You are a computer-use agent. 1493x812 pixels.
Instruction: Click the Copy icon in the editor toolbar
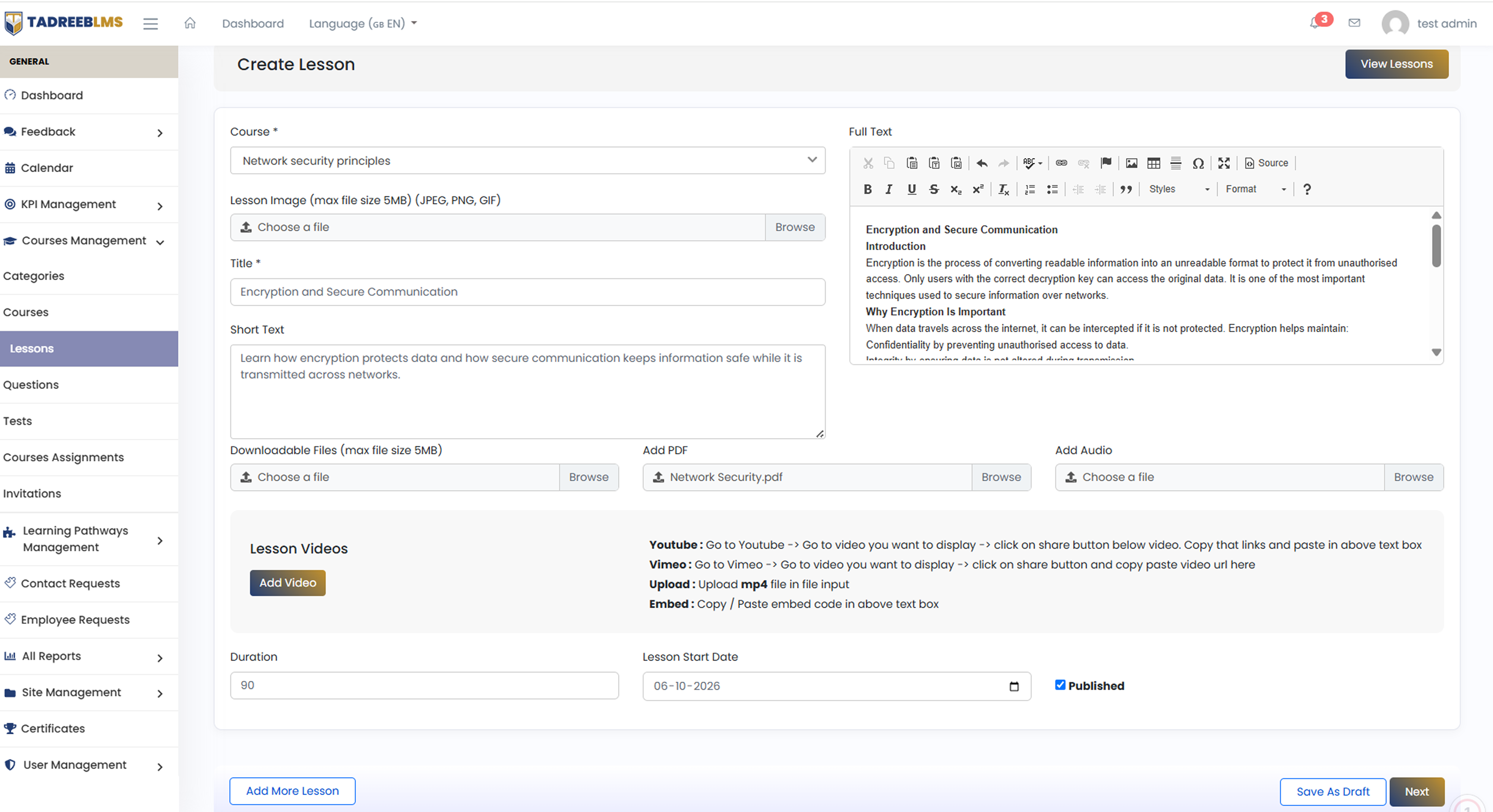889,163
